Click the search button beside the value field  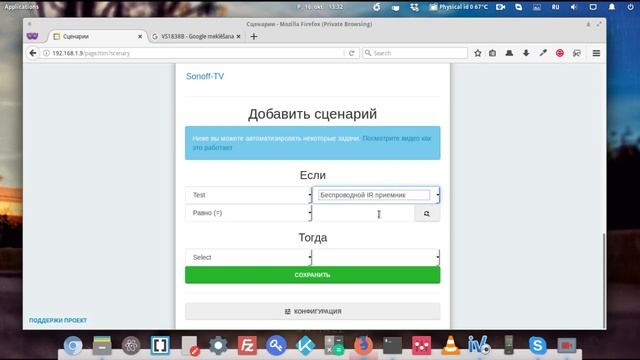pyautogui.click(x=427, y=213)
